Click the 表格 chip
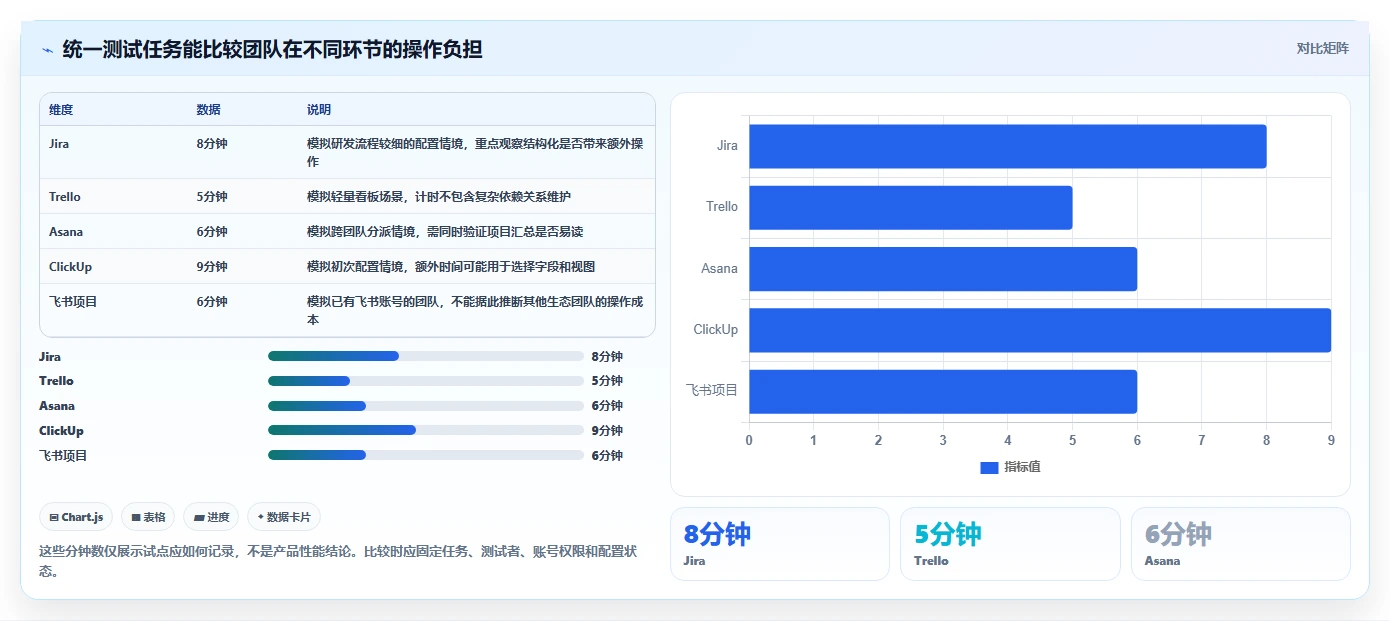This screenshot has height=621, width=1390. pyautogui.click(x=148, y=517)
